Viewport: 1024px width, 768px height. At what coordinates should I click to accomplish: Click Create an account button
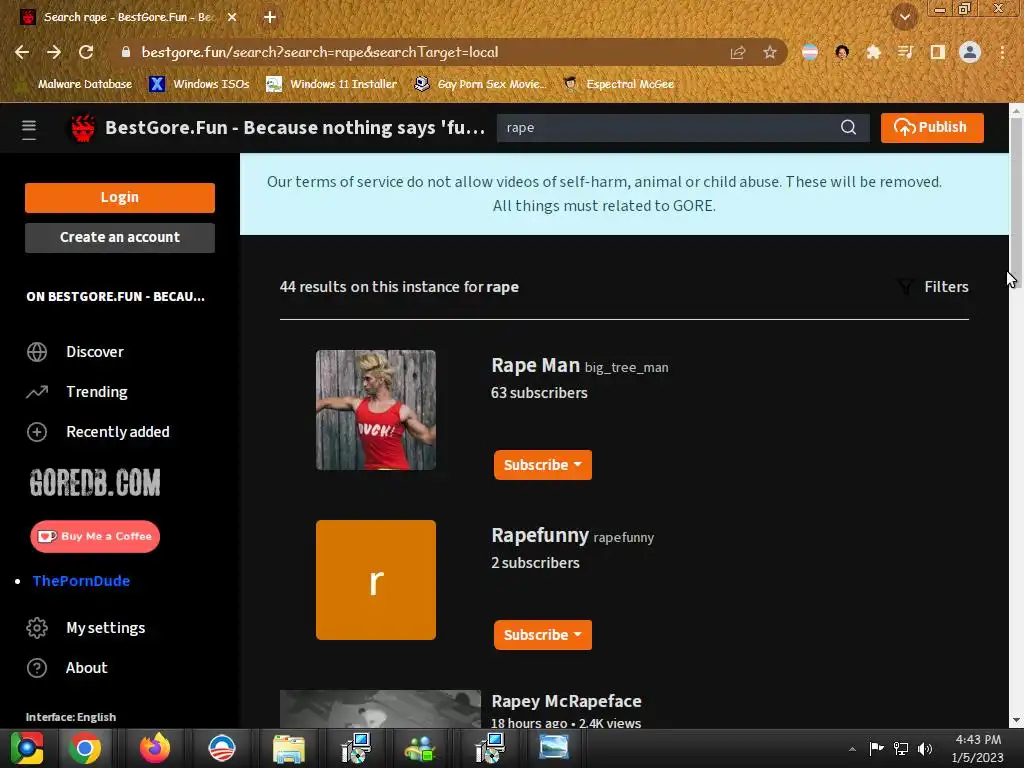(120, 237)
